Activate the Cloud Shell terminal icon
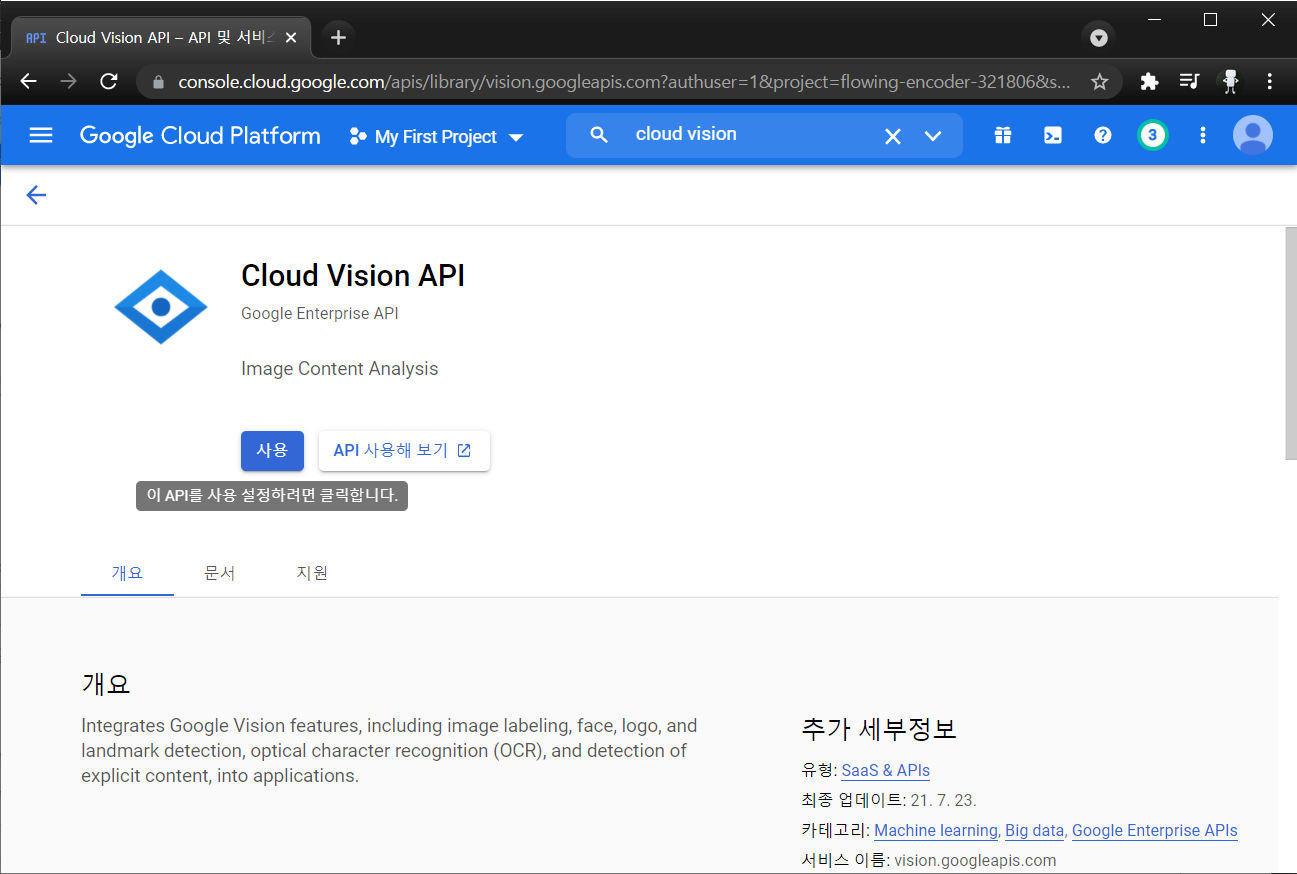This screenshot has width=1297, height=874. pos(1052,135)
